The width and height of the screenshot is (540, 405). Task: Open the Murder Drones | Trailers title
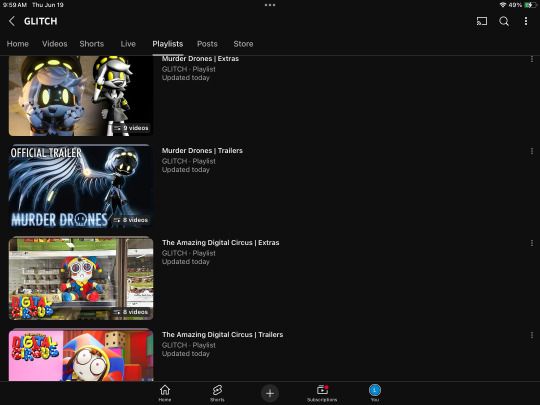(x=202, y=150)
